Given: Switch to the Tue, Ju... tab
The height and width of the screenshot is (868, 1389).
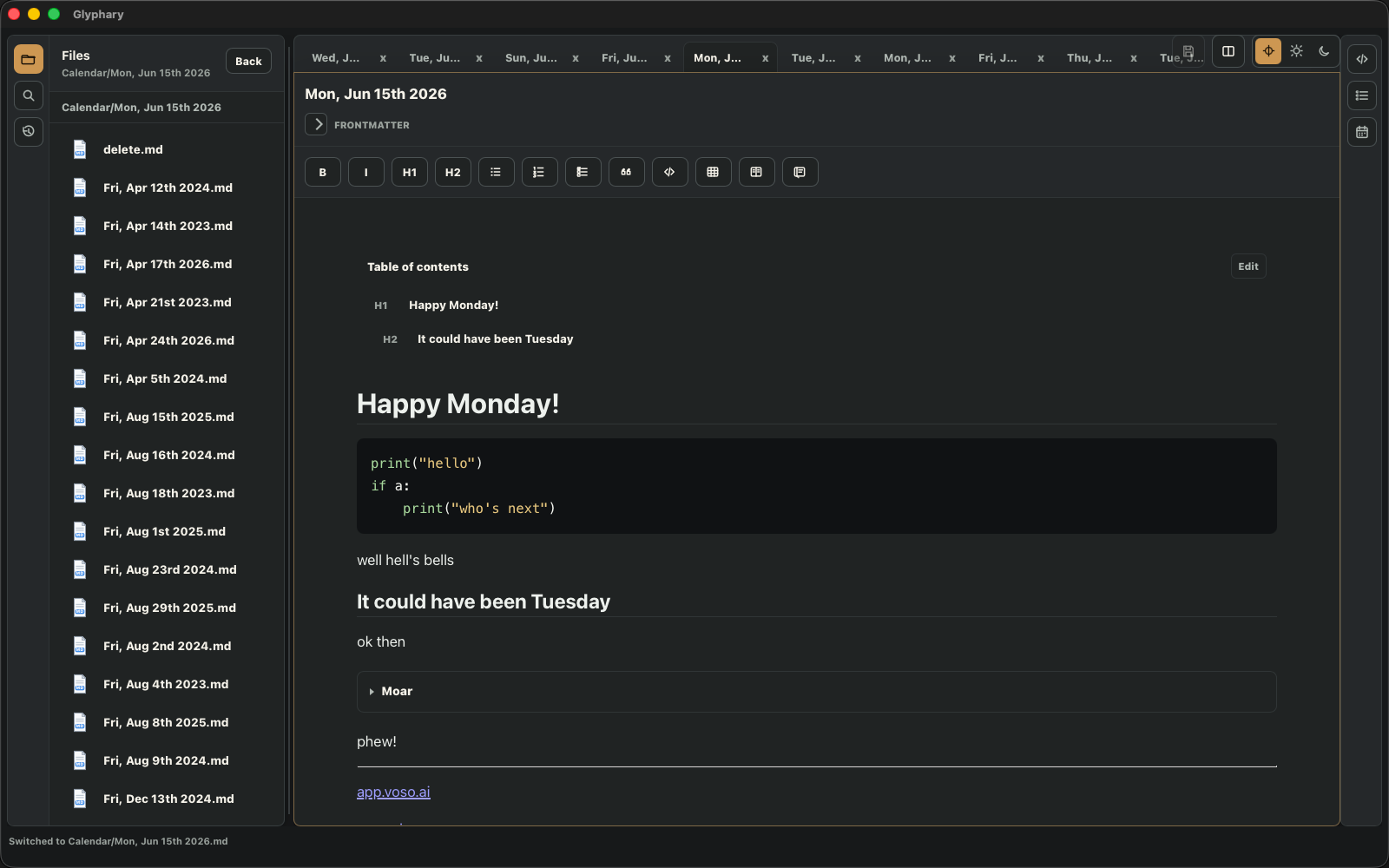Looking at the screenshot, I should click(x=435, y=58).
